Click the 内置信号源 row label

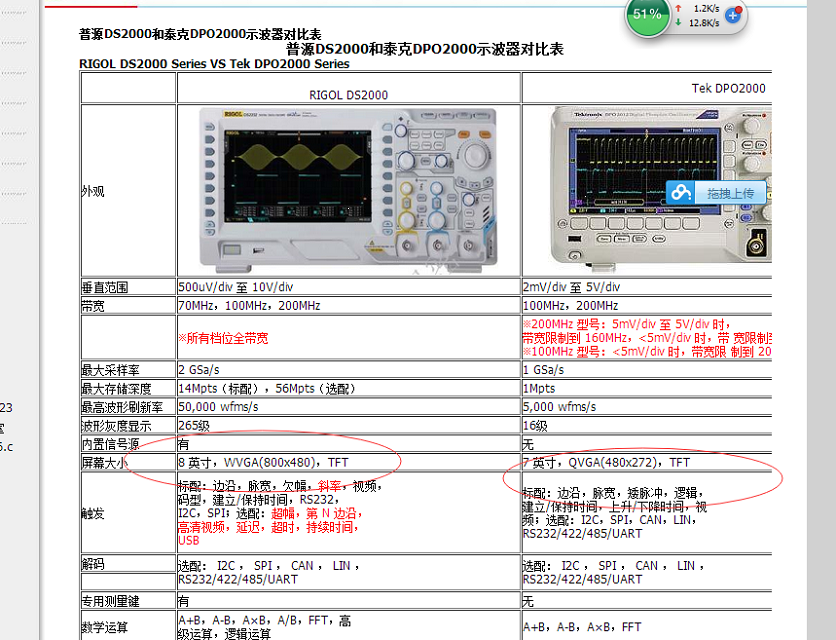[110, 444]
